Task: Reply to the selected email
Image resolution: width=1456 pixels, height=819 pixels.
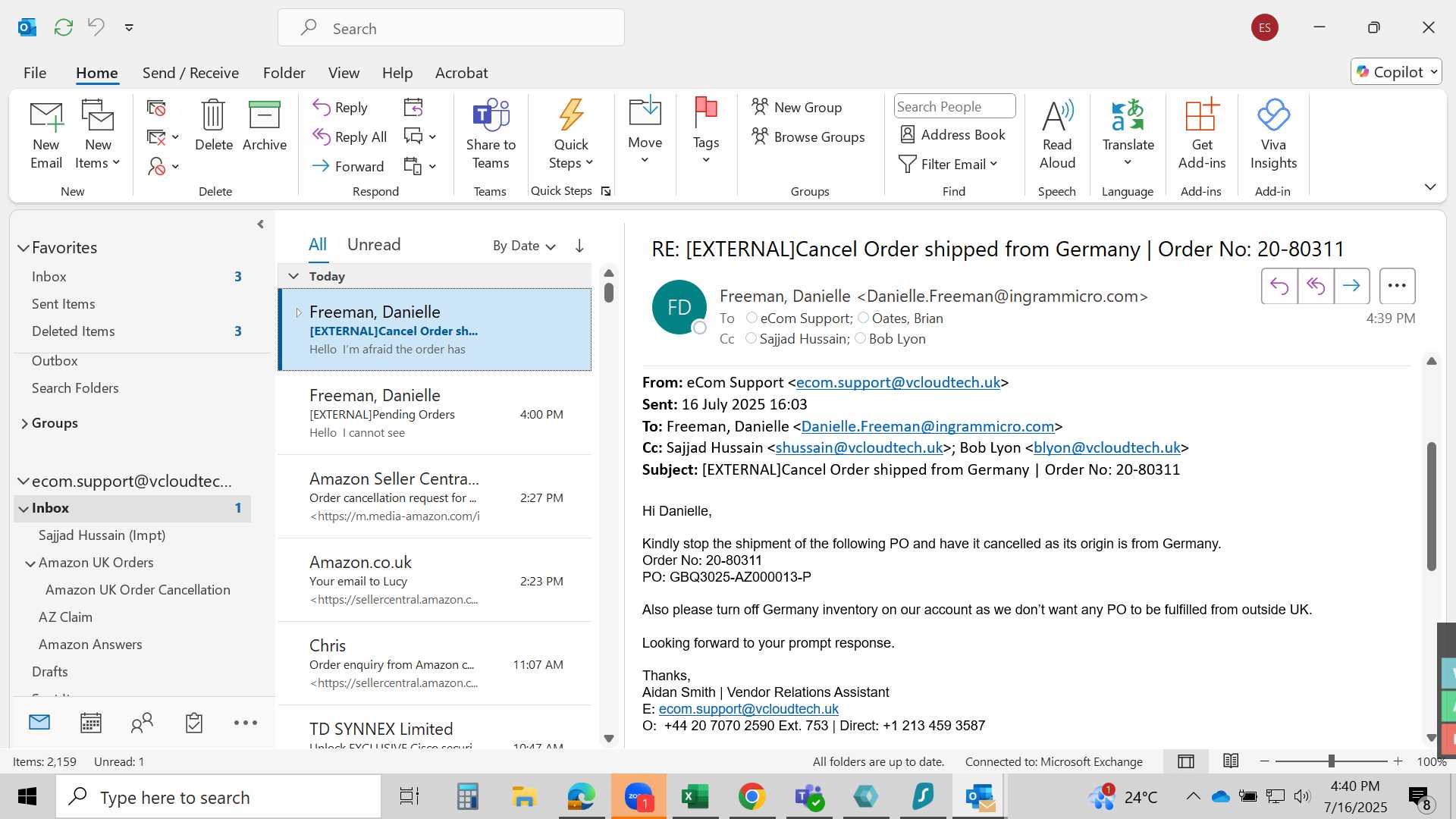Action: pyautogui.click(x=340, y=108)
